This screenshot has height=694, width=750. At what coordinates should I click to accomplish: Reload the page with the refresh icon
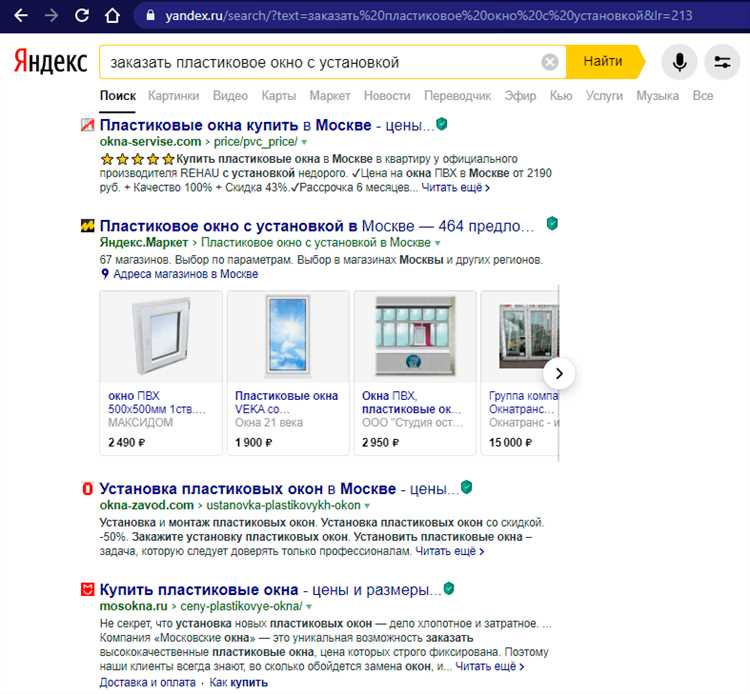click(82, 15)
